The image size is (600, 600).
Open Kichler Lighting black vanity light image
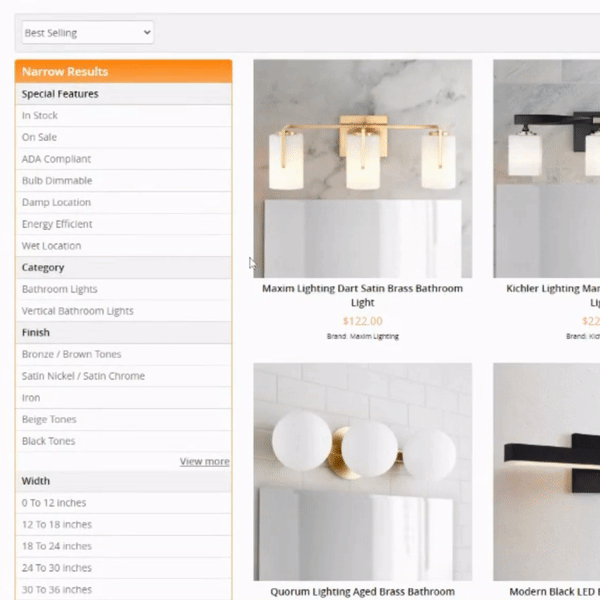click(546, 169)
